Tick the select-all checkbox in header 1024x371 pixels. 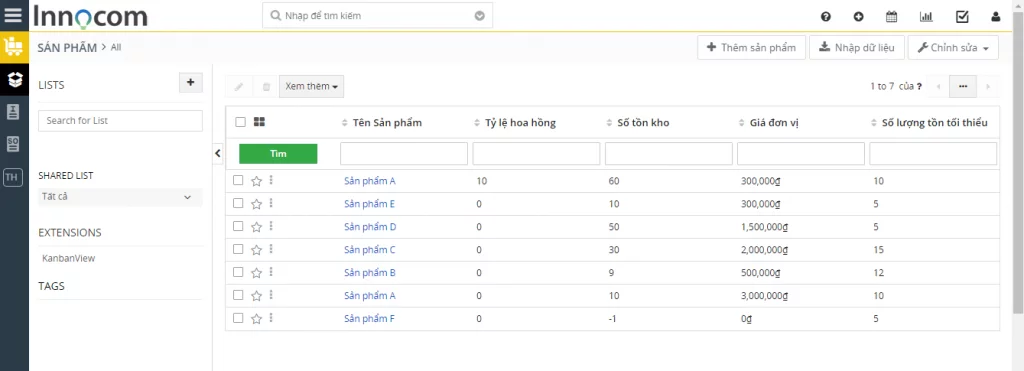(x=240, y=122)
